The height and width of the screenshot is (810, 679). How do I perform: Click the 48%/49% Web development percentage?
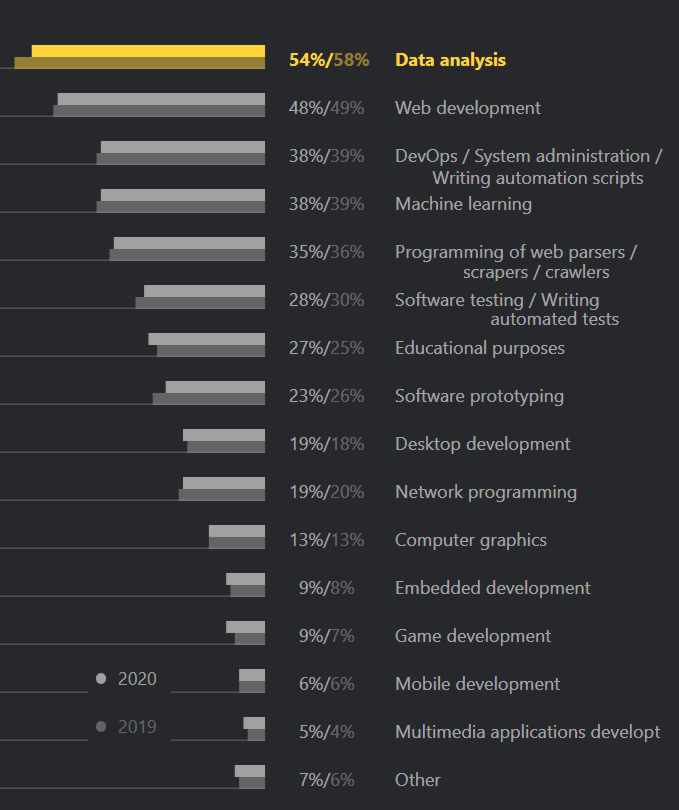point(326,108)
